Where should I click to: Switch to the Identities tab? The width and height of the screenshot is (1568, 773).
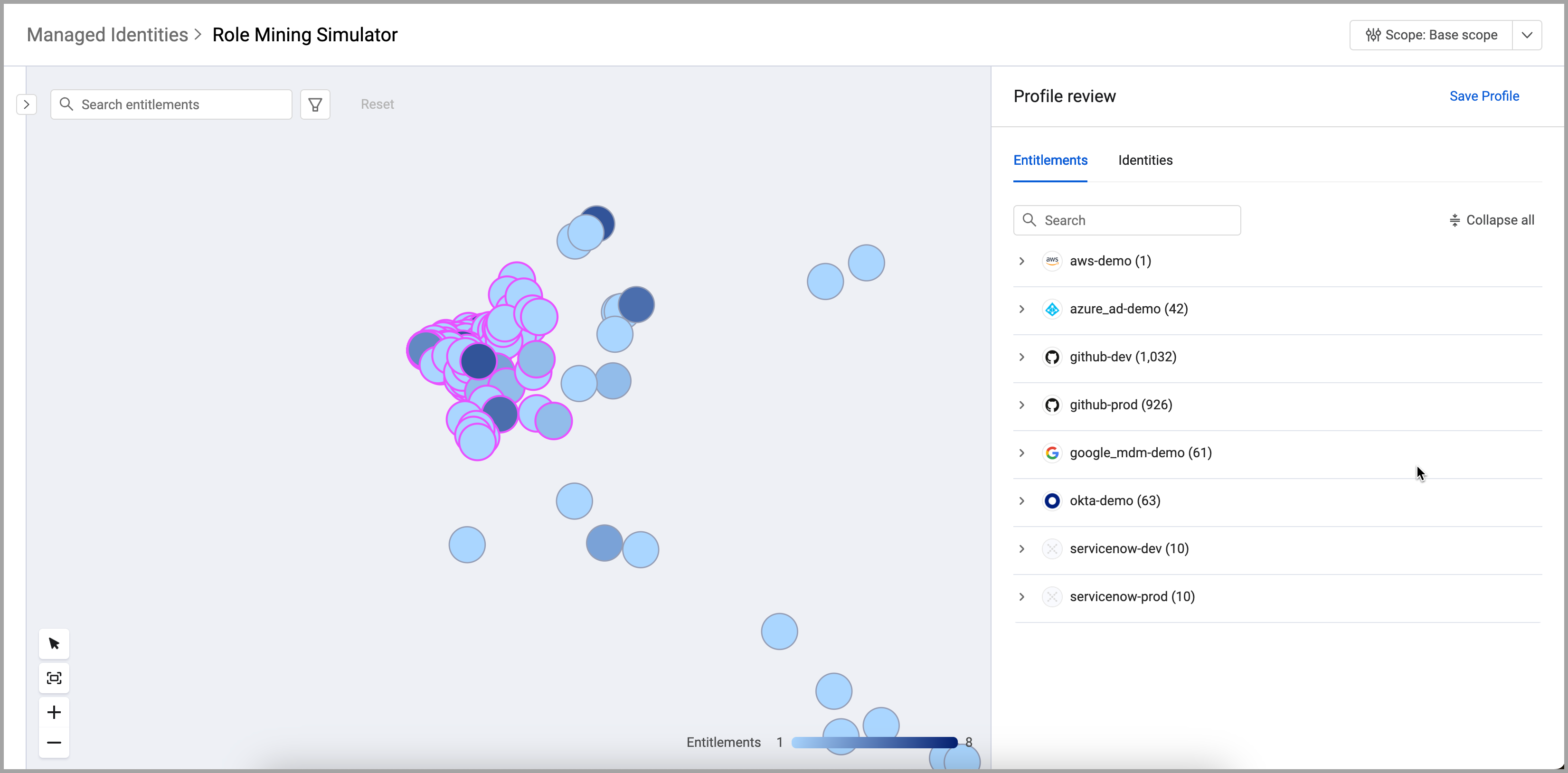tap(1145, 160)
